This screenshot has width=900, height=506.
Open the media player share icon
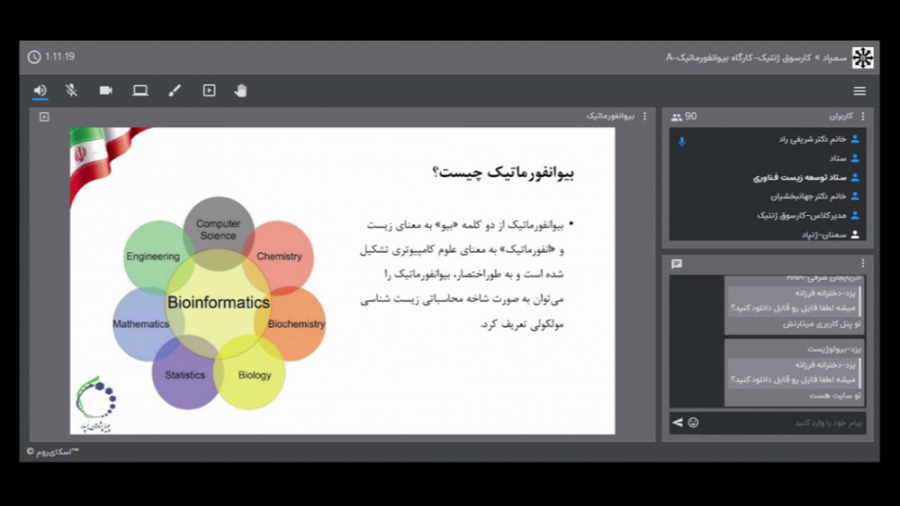(x=209, y=91)
